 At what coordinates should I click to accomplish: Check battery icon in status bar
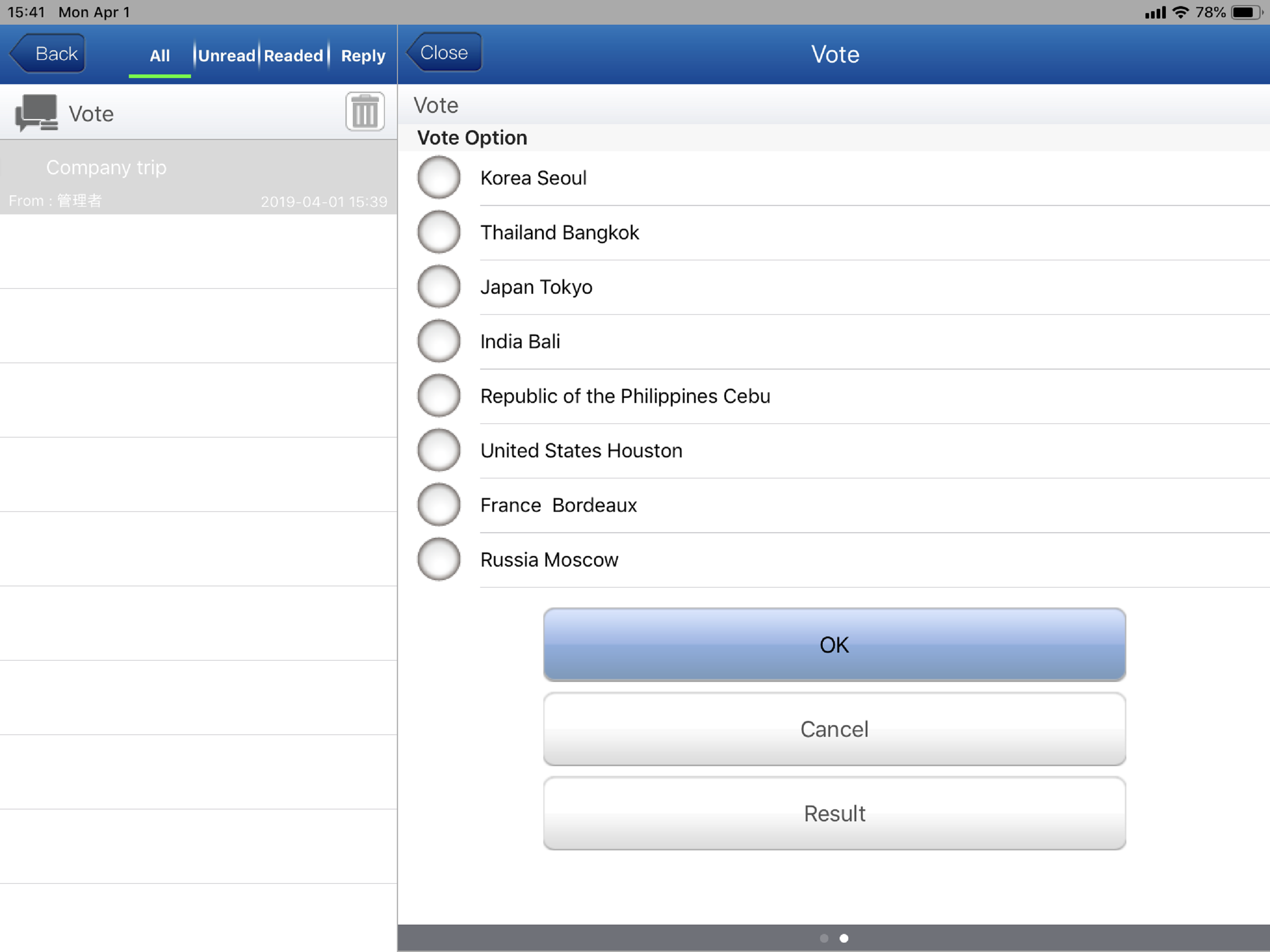pyautogui.click(x=1247, y=12)
